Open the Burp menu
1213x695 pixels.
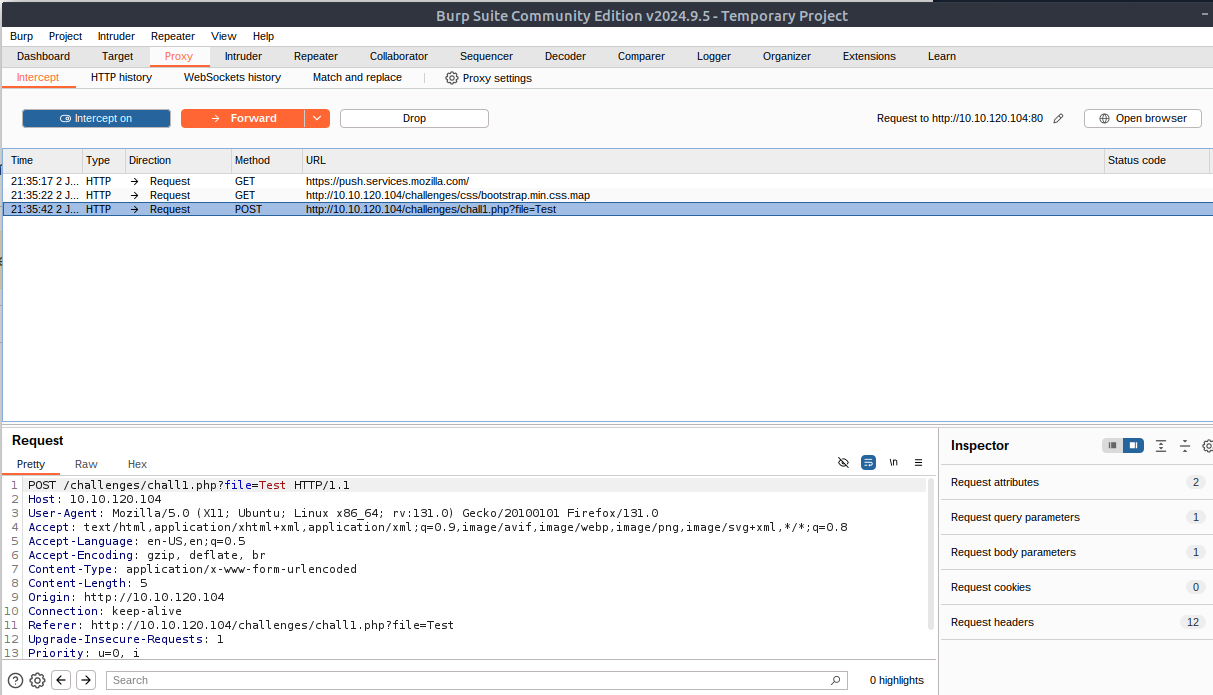tap(21, 36)
